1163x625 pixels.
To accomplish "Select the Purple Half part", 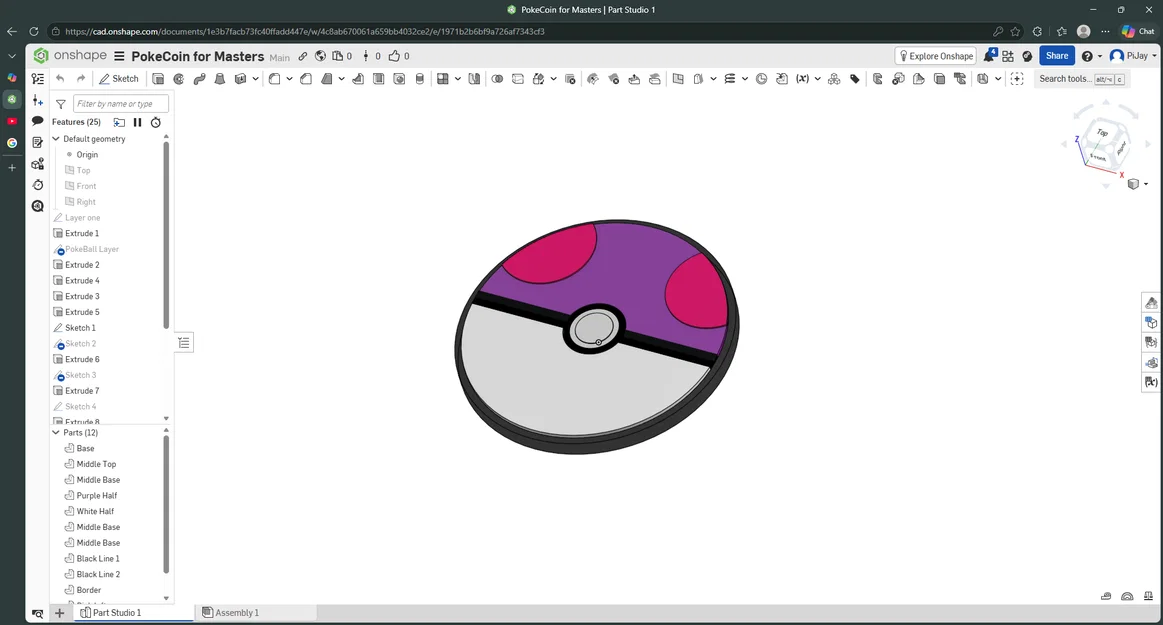I will click(x=96, y=495).
